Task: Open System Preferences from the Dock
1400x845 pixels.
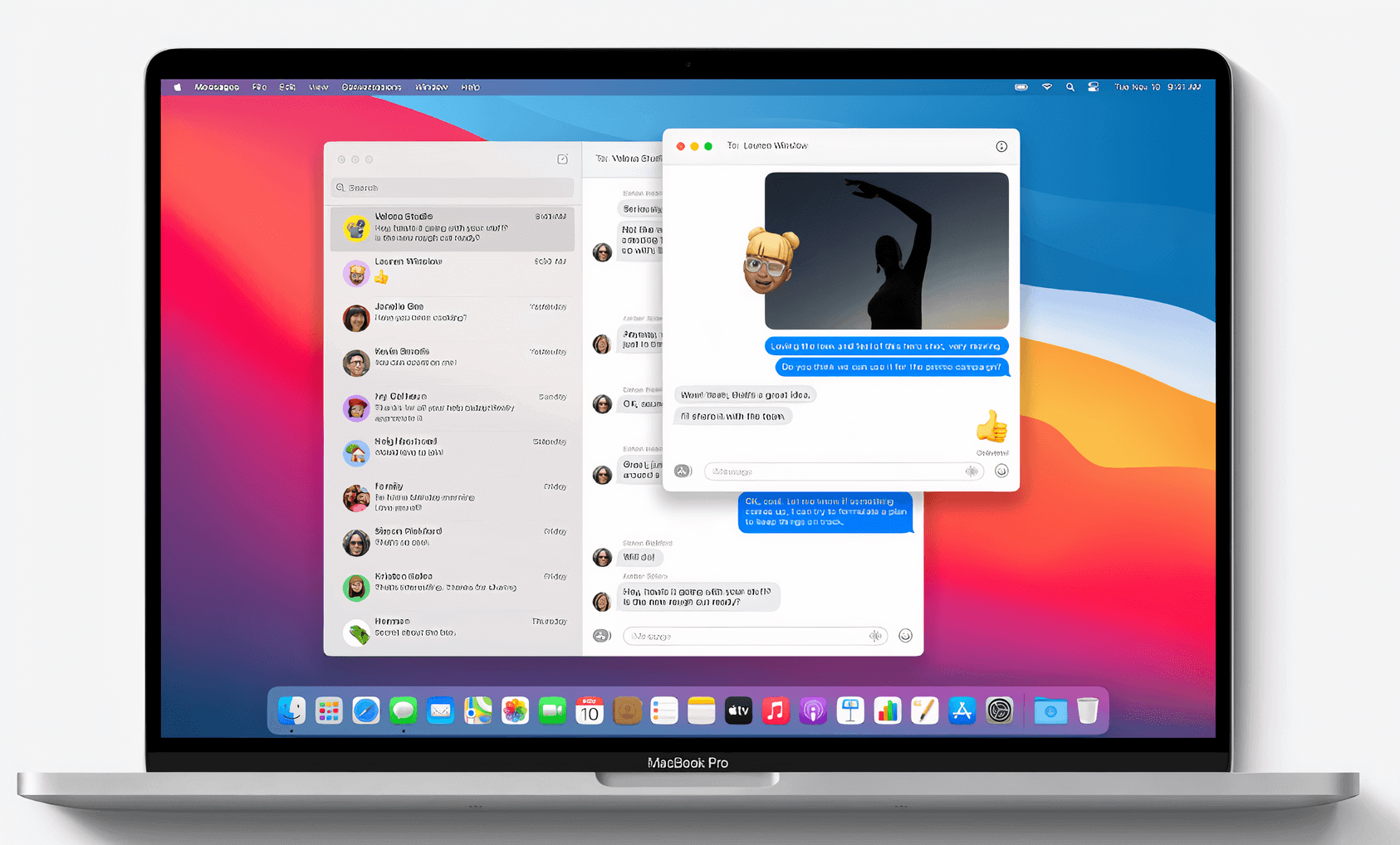Action: point(999,711)
